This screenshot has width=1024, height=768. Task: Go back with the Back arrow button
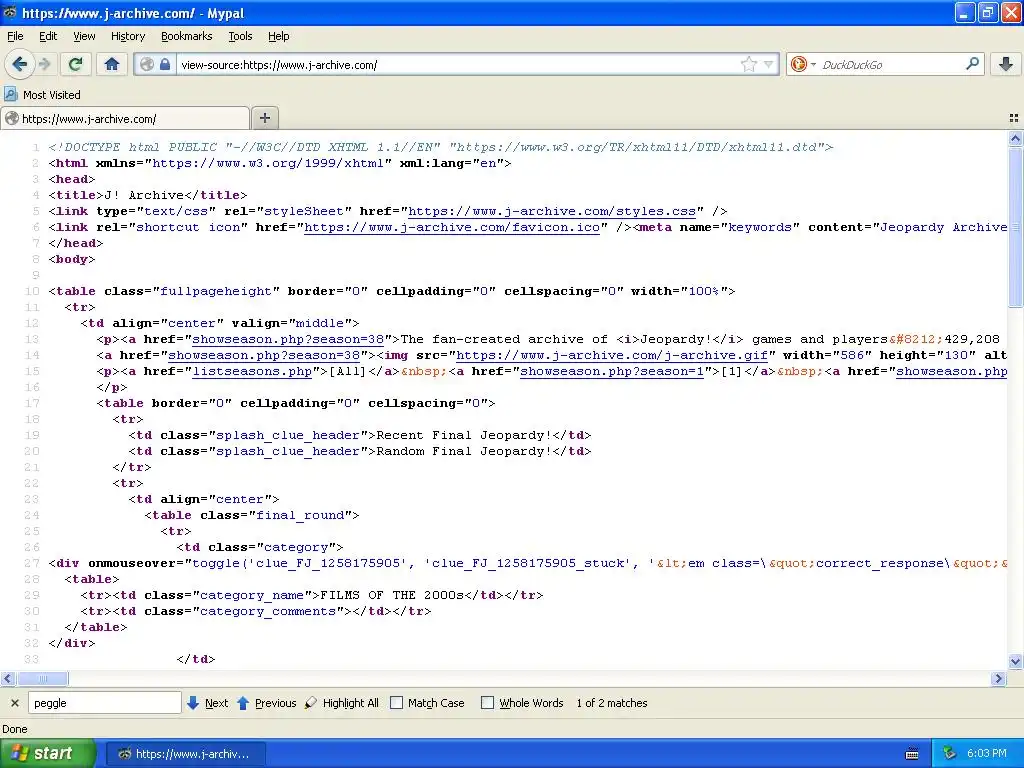pos(19,64)
